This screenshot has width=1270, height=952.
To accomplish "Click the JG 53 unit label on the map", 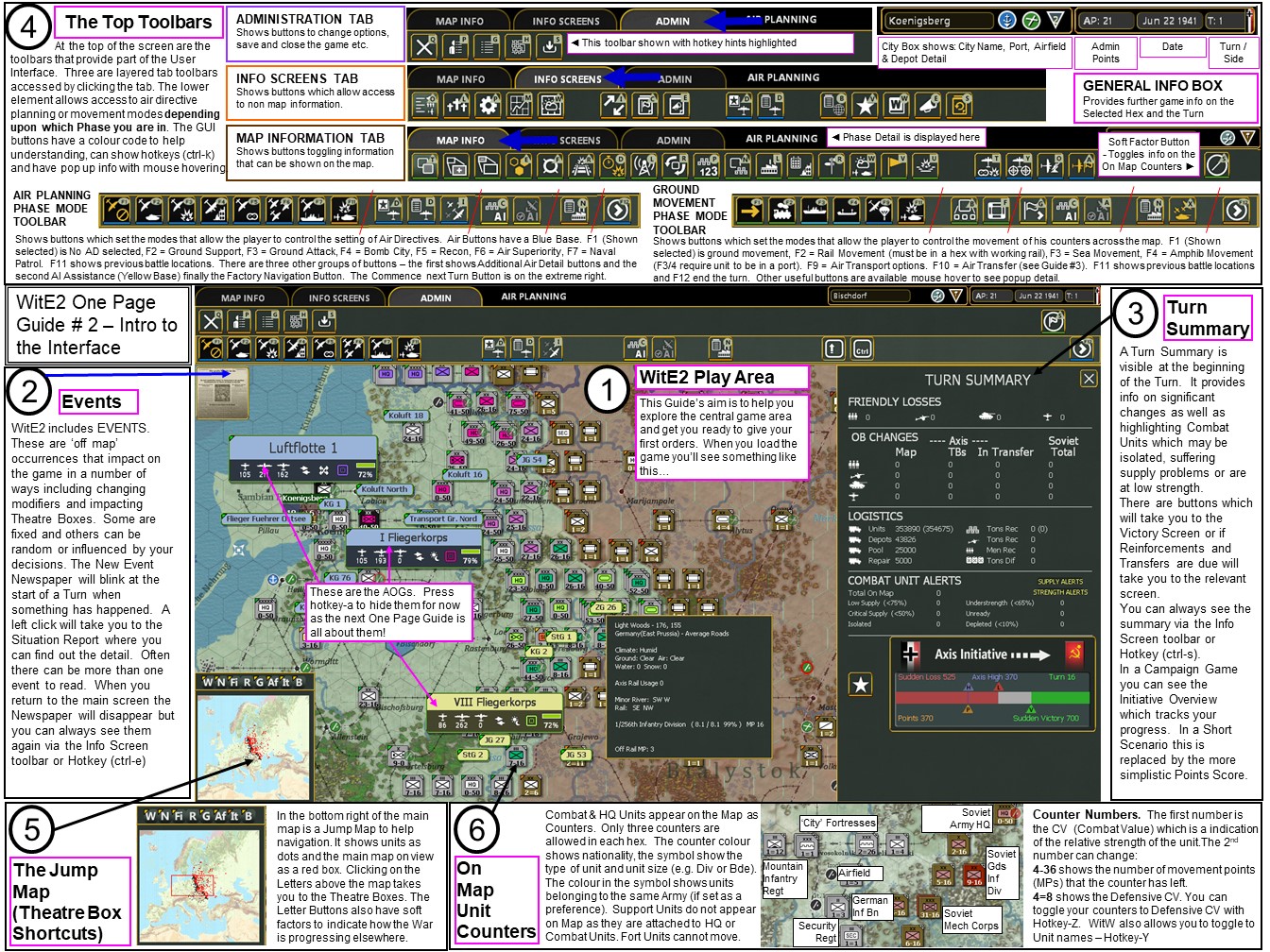I will click(575, 755).
